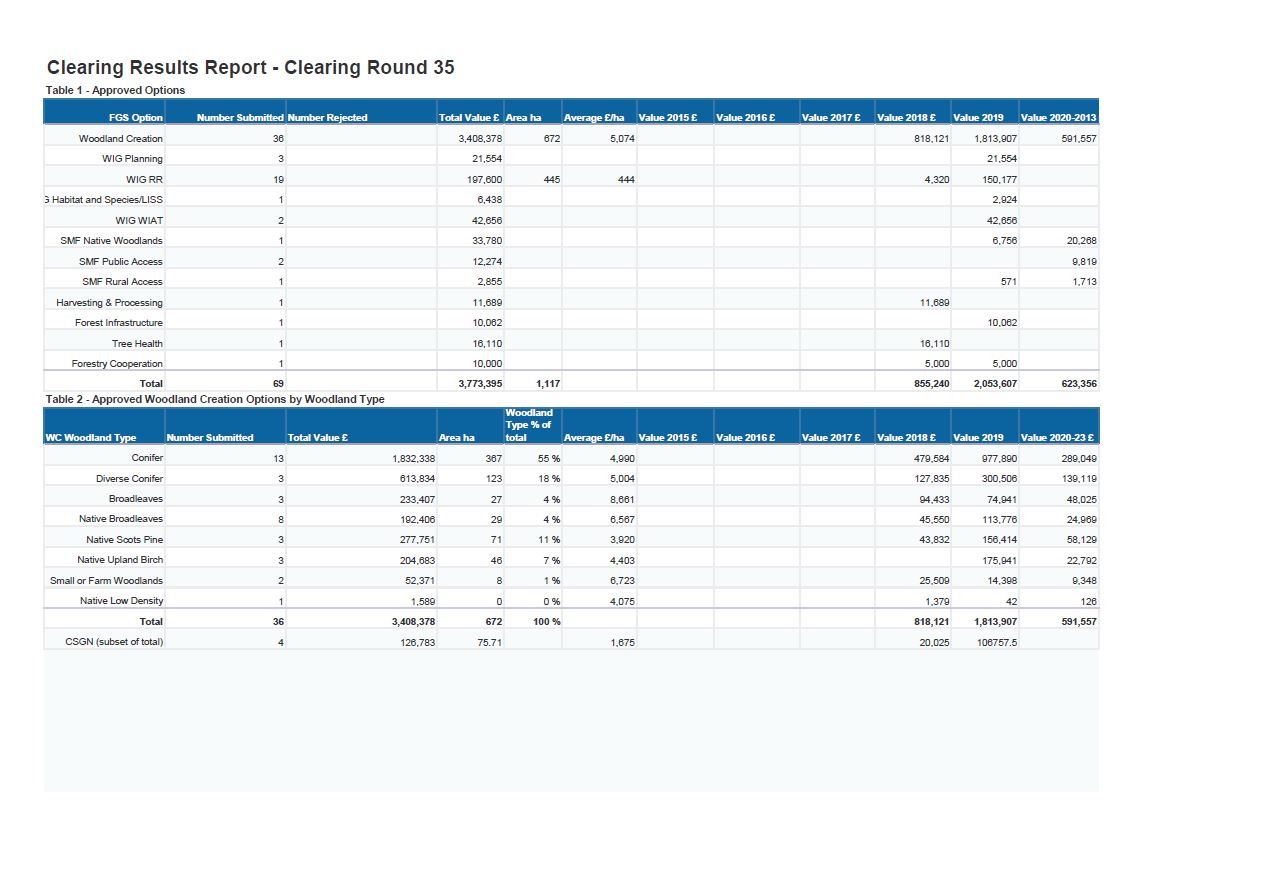
Task: Click the Table 1 - Approved Options heading
Action: [115, 90]
